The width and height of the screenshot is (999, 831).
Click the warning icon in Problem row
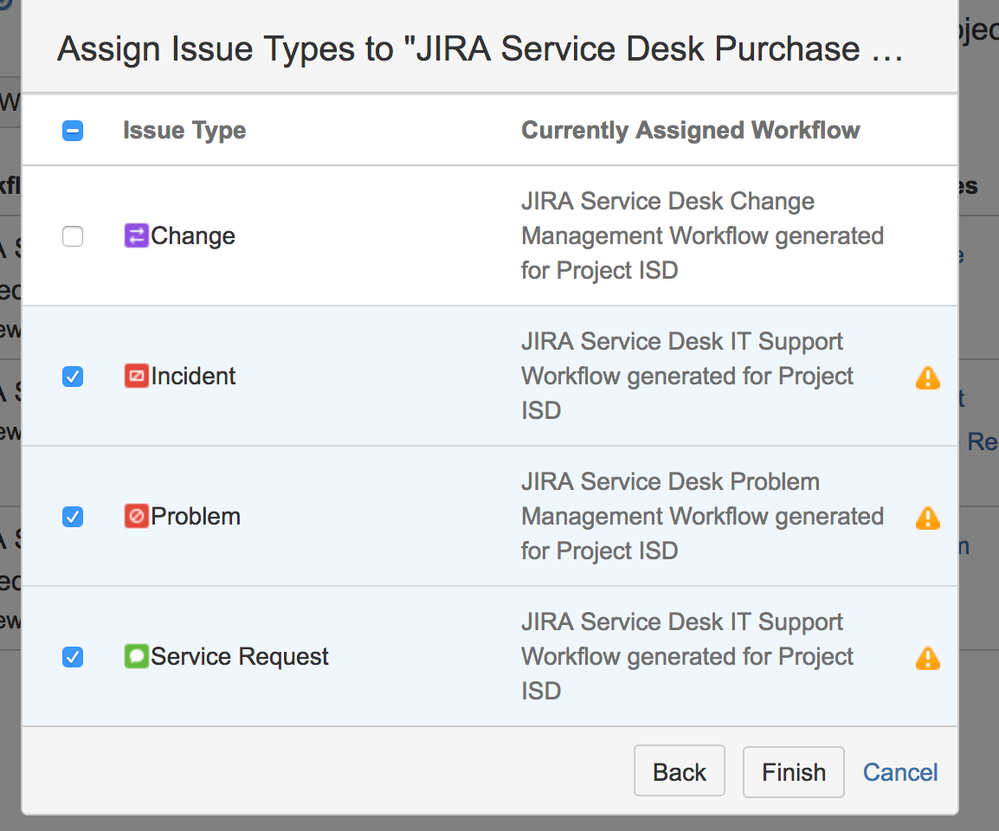927,517
